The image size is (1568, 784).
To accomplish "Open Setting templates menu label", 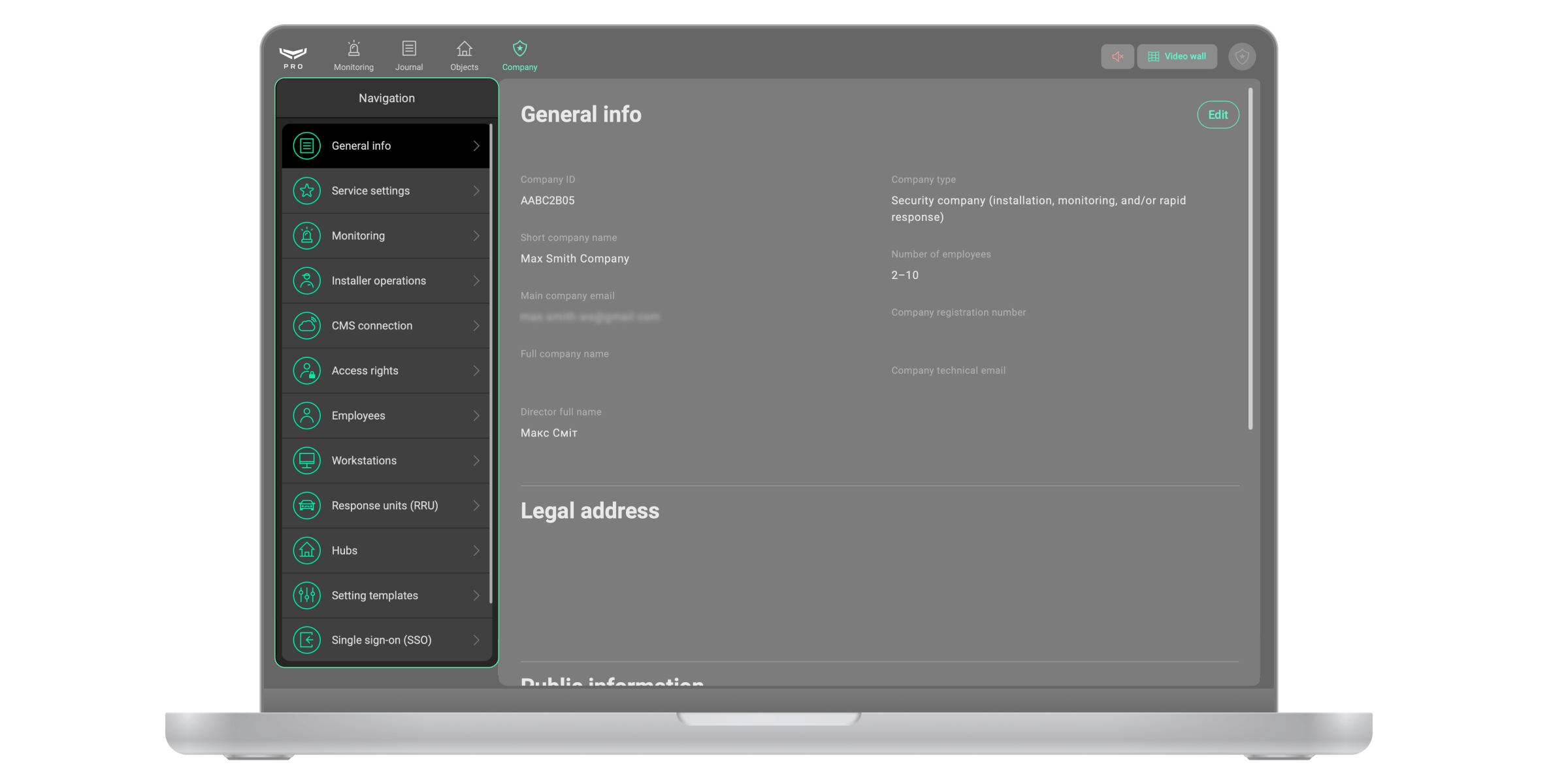I will (x=374, y=595).
